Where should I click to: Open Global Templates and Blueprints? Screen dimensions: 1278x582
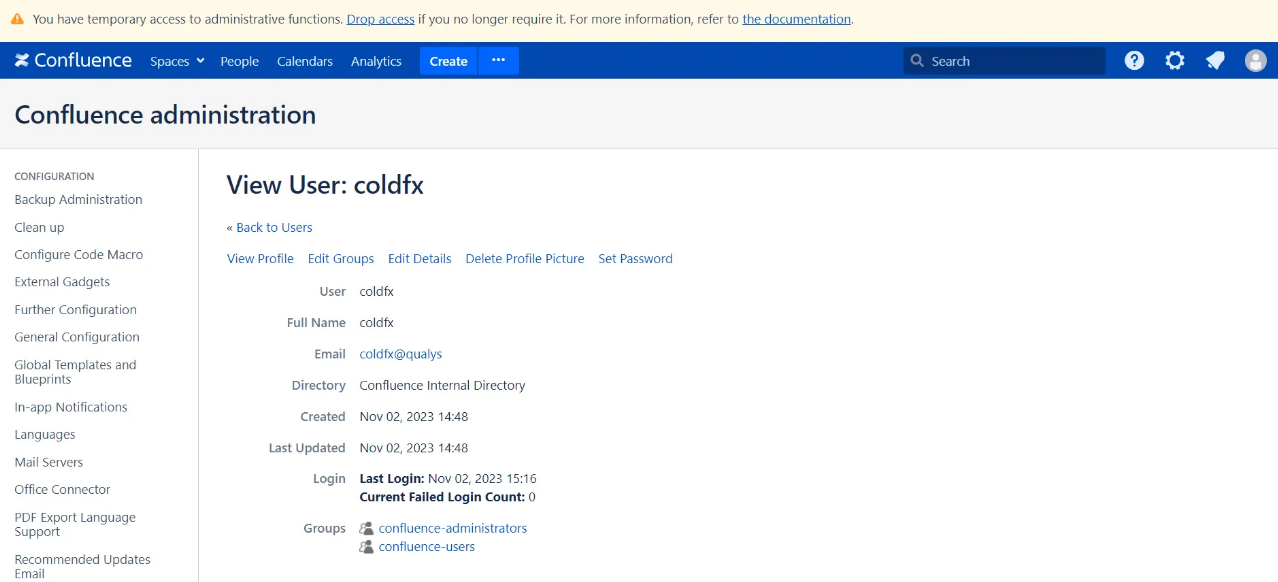coord(75,372)
